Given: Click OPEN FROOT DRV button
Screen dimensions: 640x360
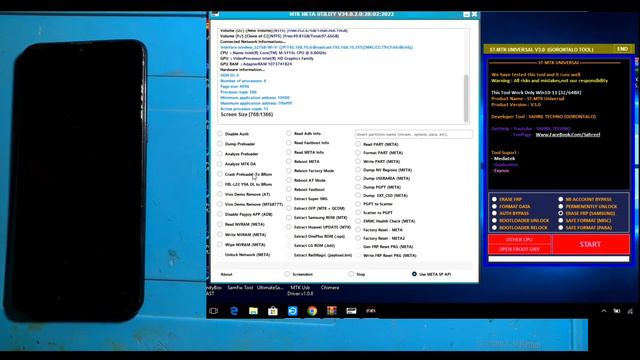Looking at the screenshot, I should click(x=519, y=249).
